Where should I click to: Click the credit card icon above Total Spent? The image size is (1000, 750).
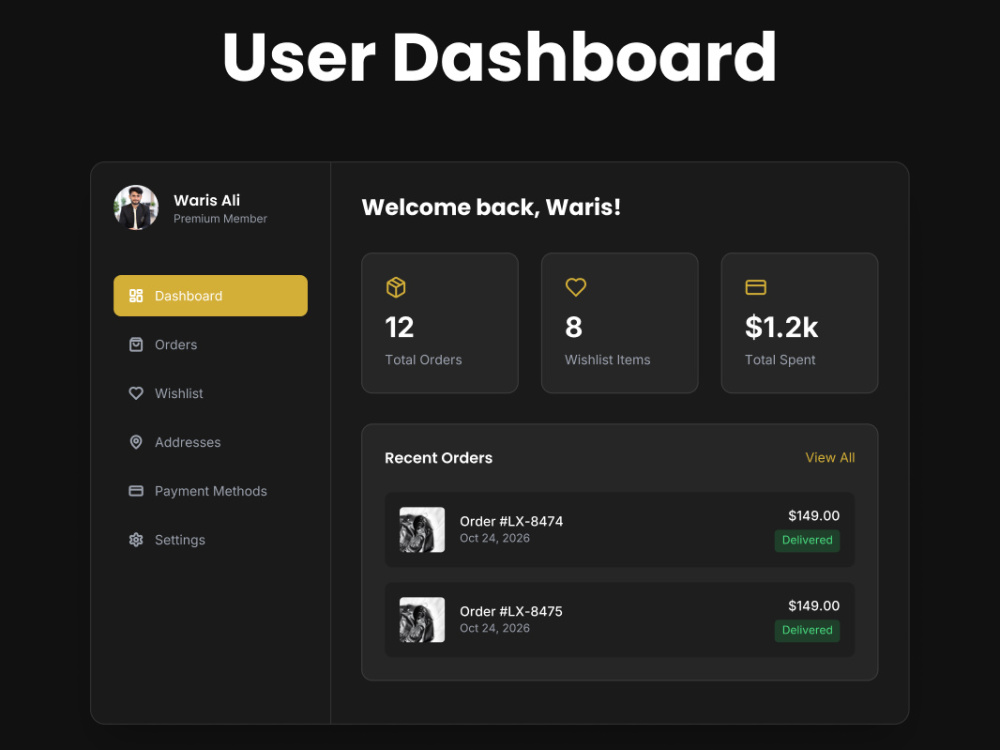pyautogui.click(x=756, y=287)
